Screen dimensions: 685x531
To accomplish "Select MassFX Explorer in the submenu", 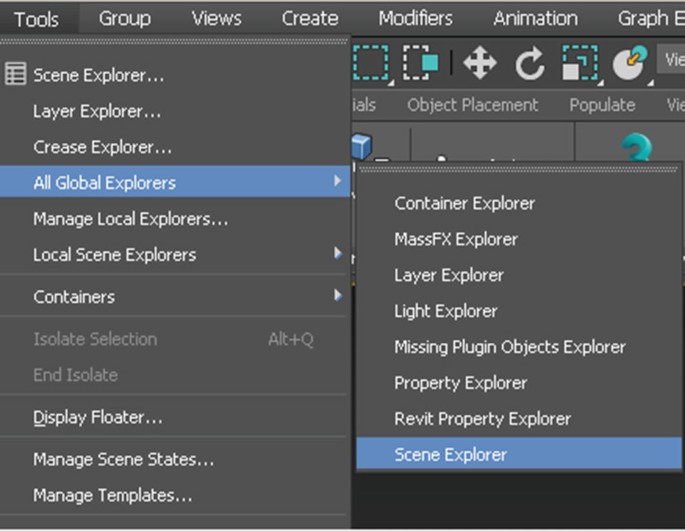I will [x=456, y=239].
